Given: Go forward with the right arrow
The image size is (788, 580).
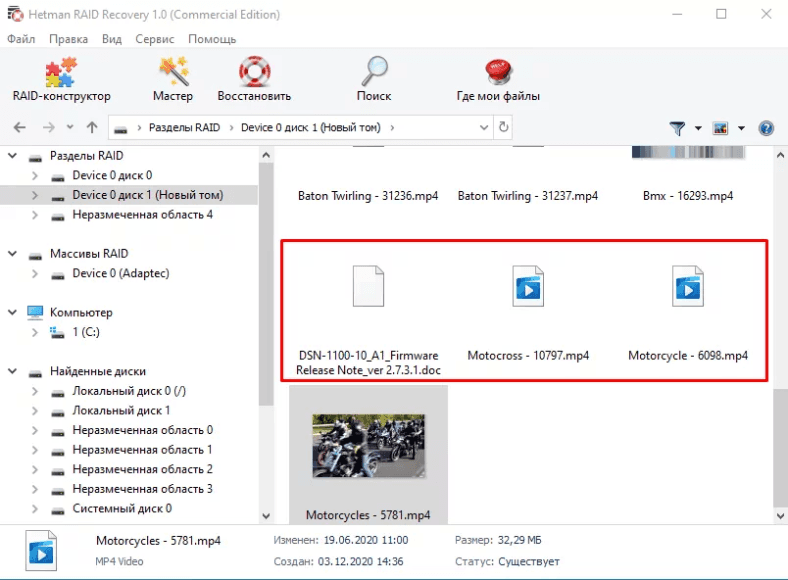Looking at the screenshot, I should pyautogui.click(x=48, y=128).
